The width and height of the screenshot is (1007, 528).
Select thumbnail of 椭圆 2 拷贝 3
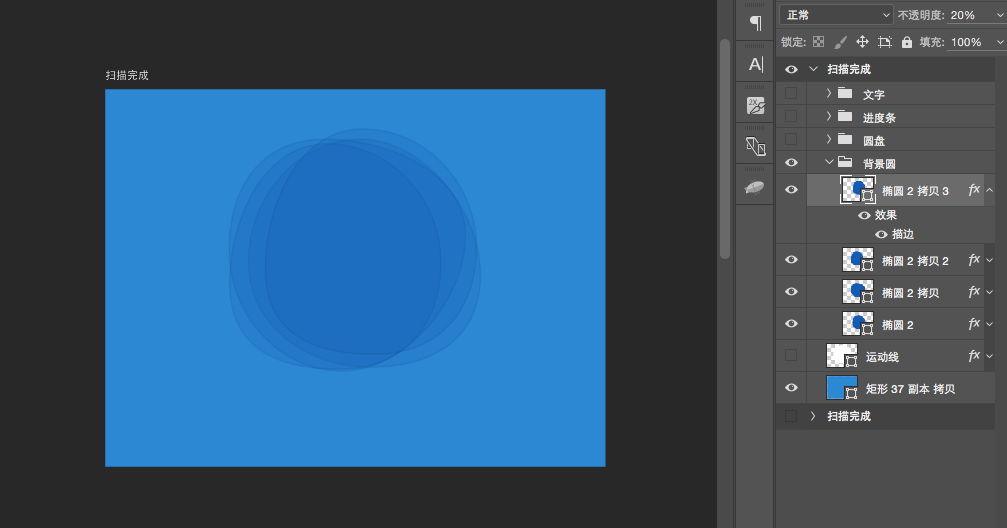[858, 189]
